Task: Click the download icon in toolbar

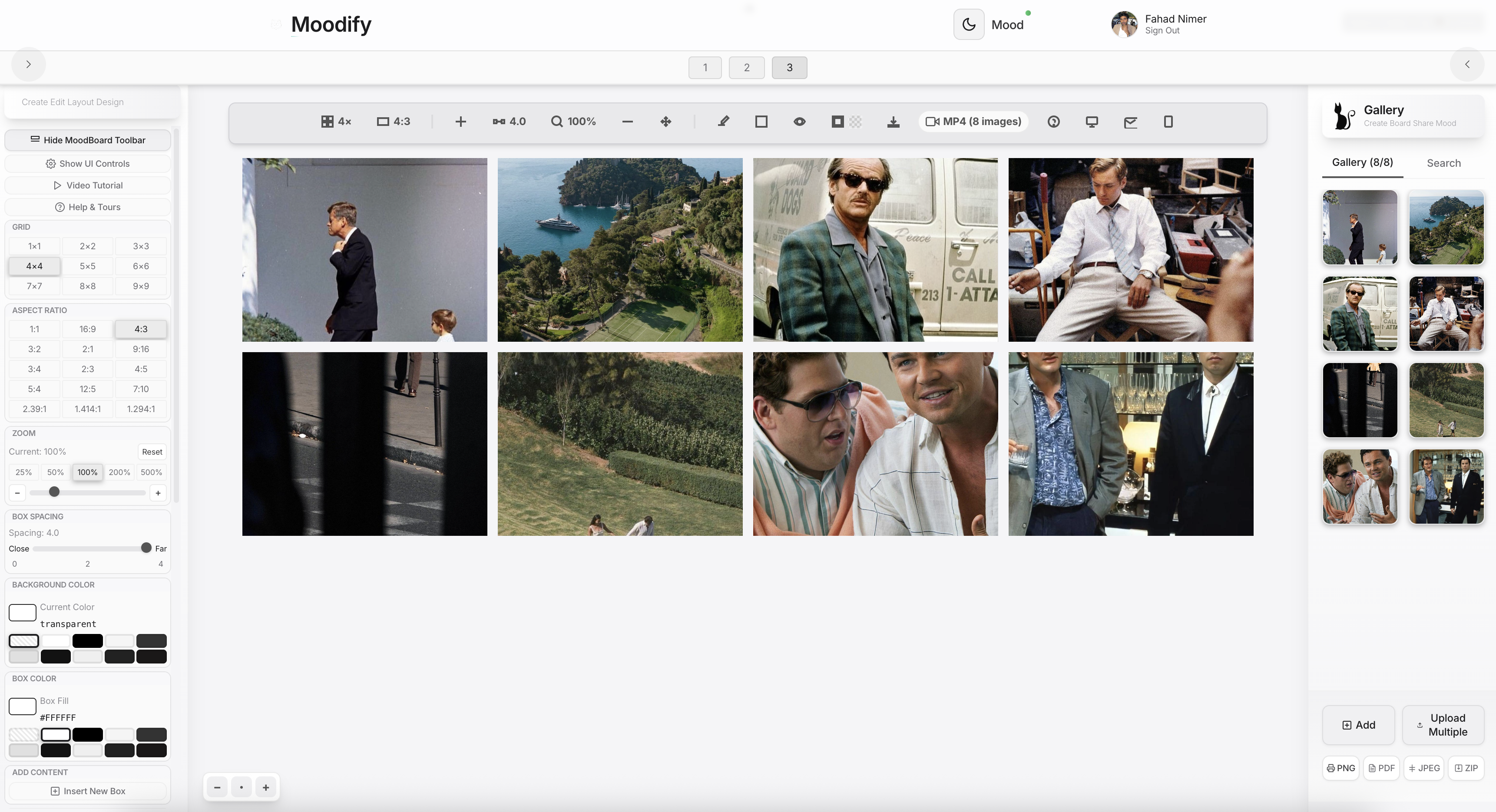Action: 893,121
